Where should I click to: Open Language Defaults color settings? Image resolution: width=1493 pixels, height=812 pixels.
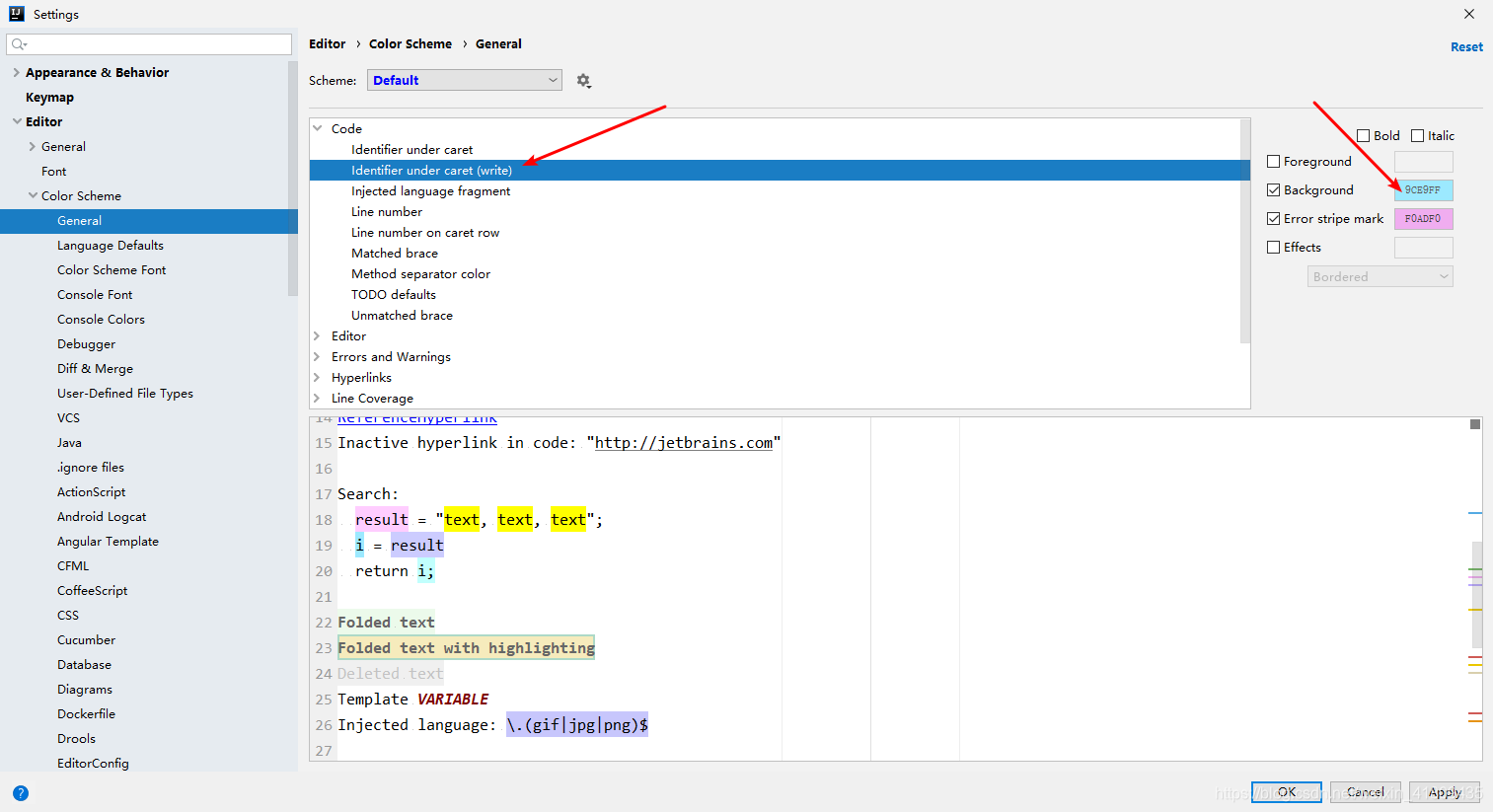pyautogui.click(x=111, y=246)
